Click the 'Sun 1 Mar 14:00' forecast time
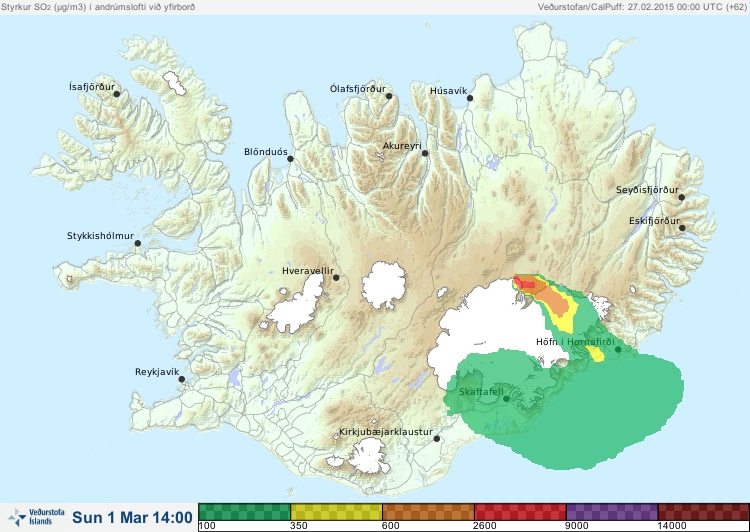750x532 pixels. click(x=132, y=517)
